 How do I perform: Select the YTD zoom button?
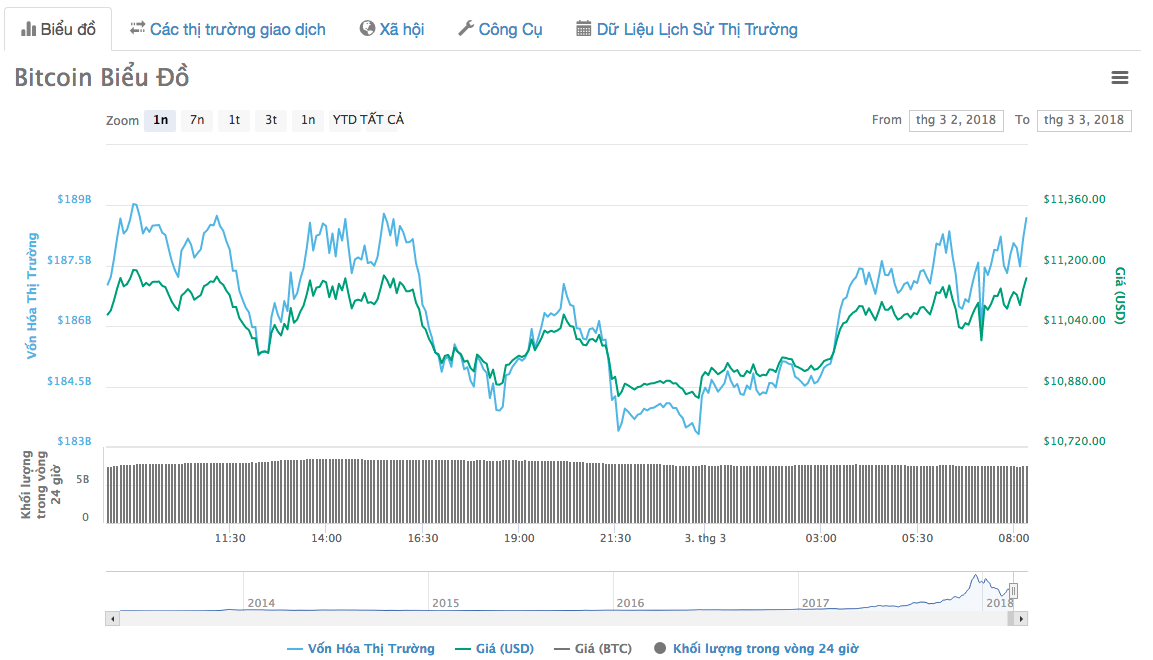344,120
